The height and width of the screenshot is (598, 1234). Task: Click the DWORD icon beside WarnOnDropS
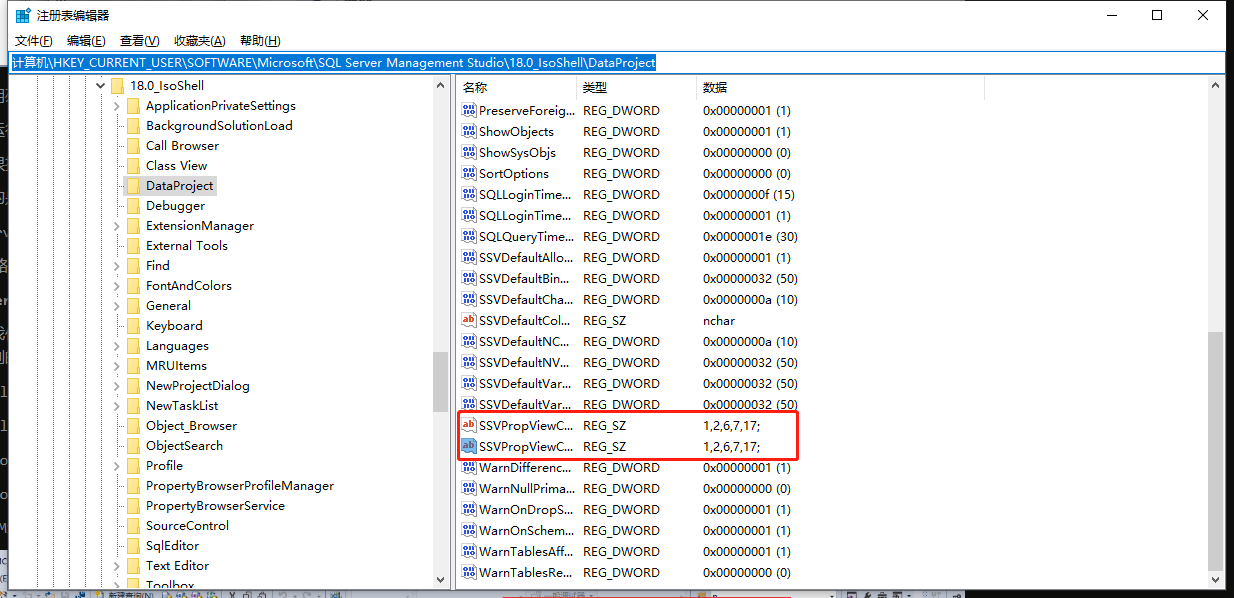[468, 509]
